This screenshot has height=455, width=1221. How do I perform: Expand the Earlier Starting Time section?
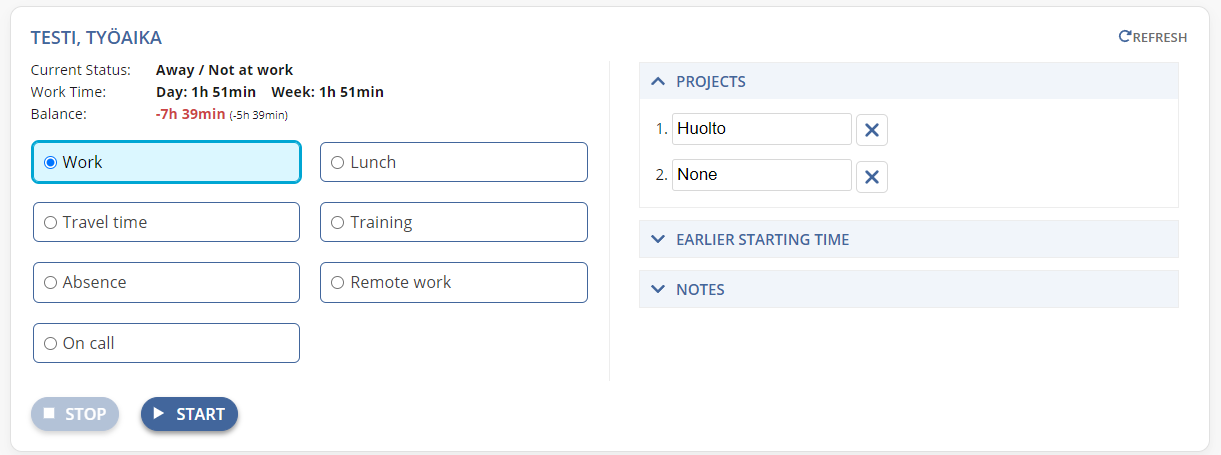coord(909,239)
